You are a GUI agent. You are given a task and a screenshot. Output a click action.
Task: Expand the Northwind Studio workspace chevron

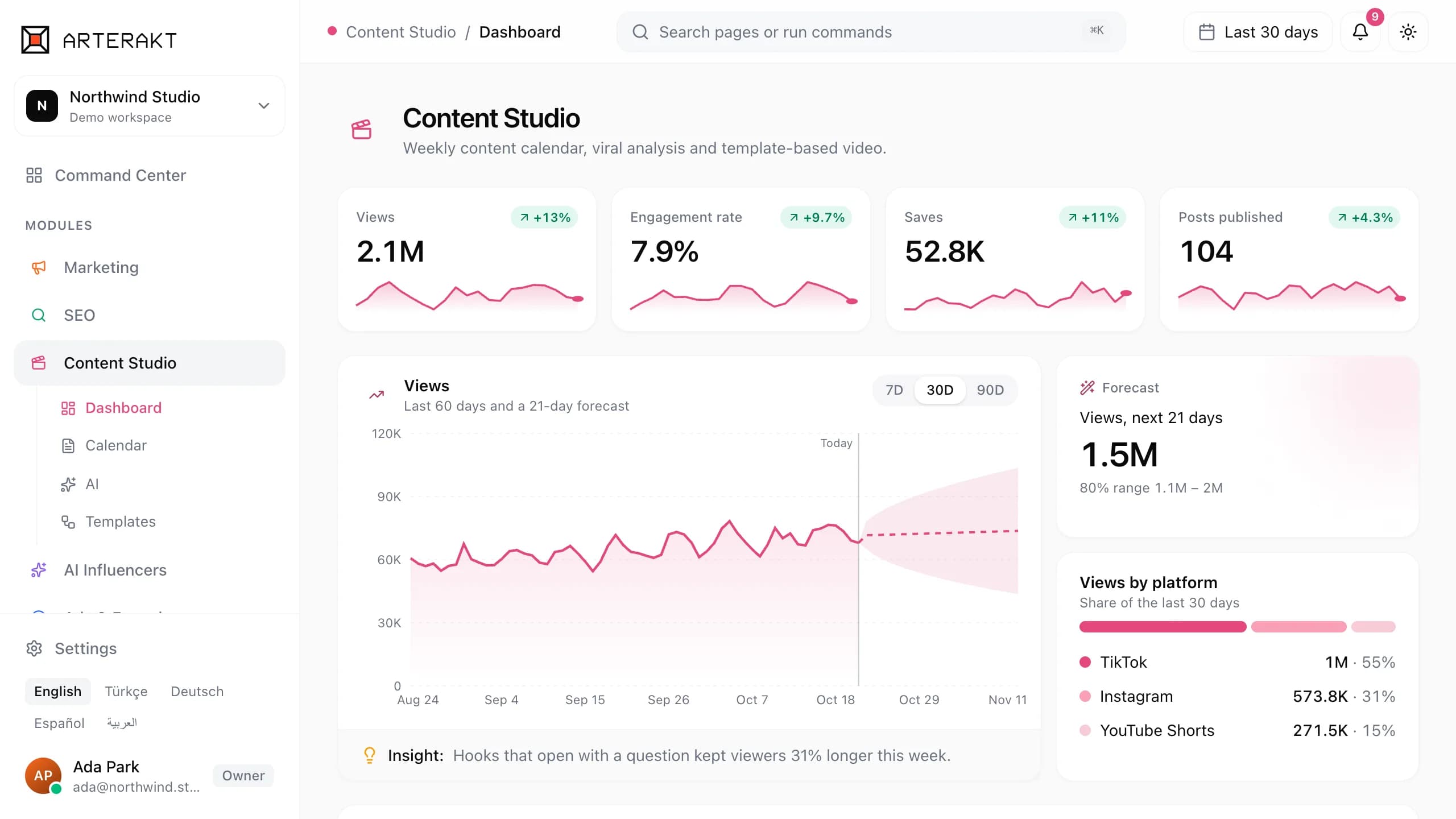coord(264,106)
